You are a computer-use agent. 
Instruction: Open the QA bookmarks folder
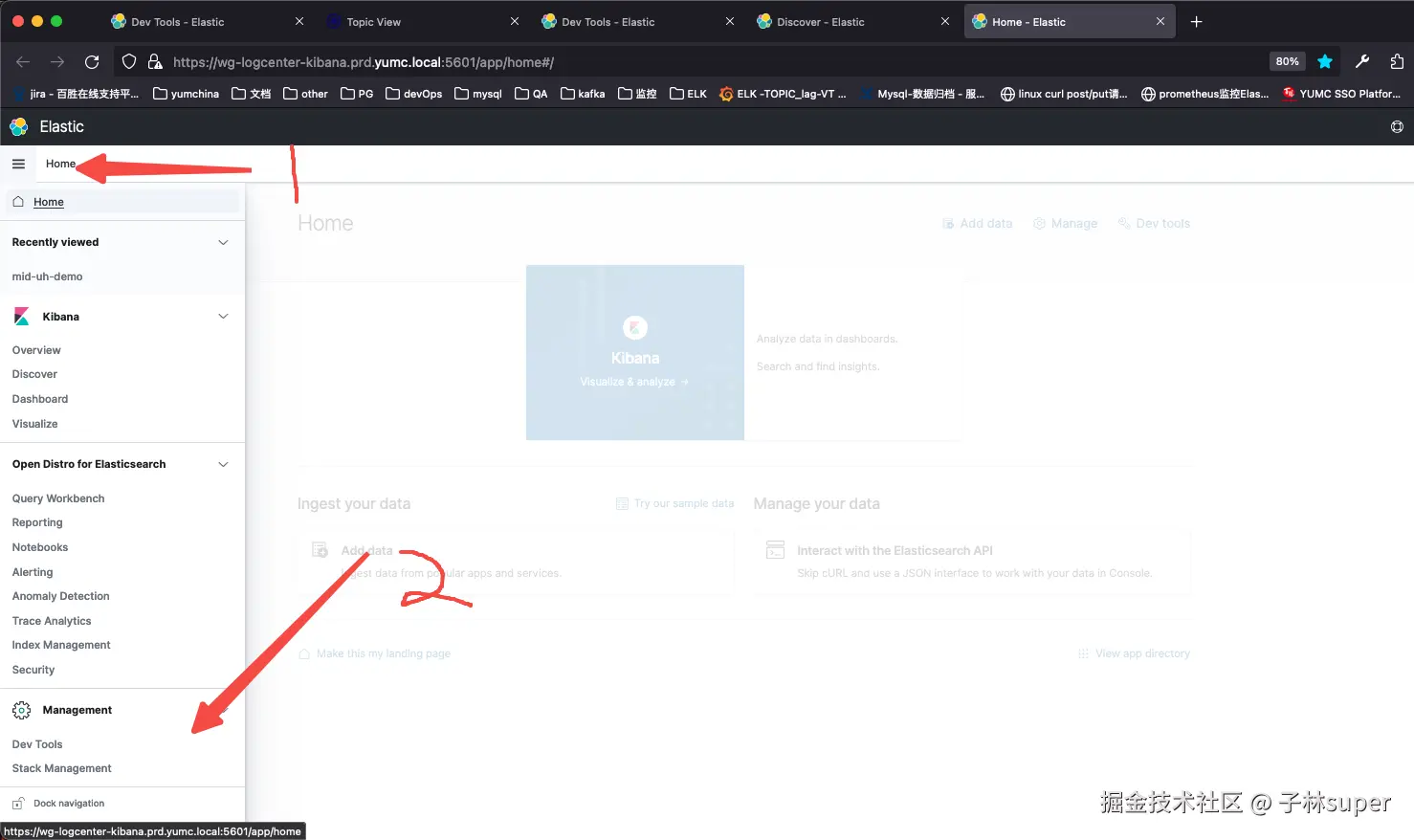click(x=531, y=94)
